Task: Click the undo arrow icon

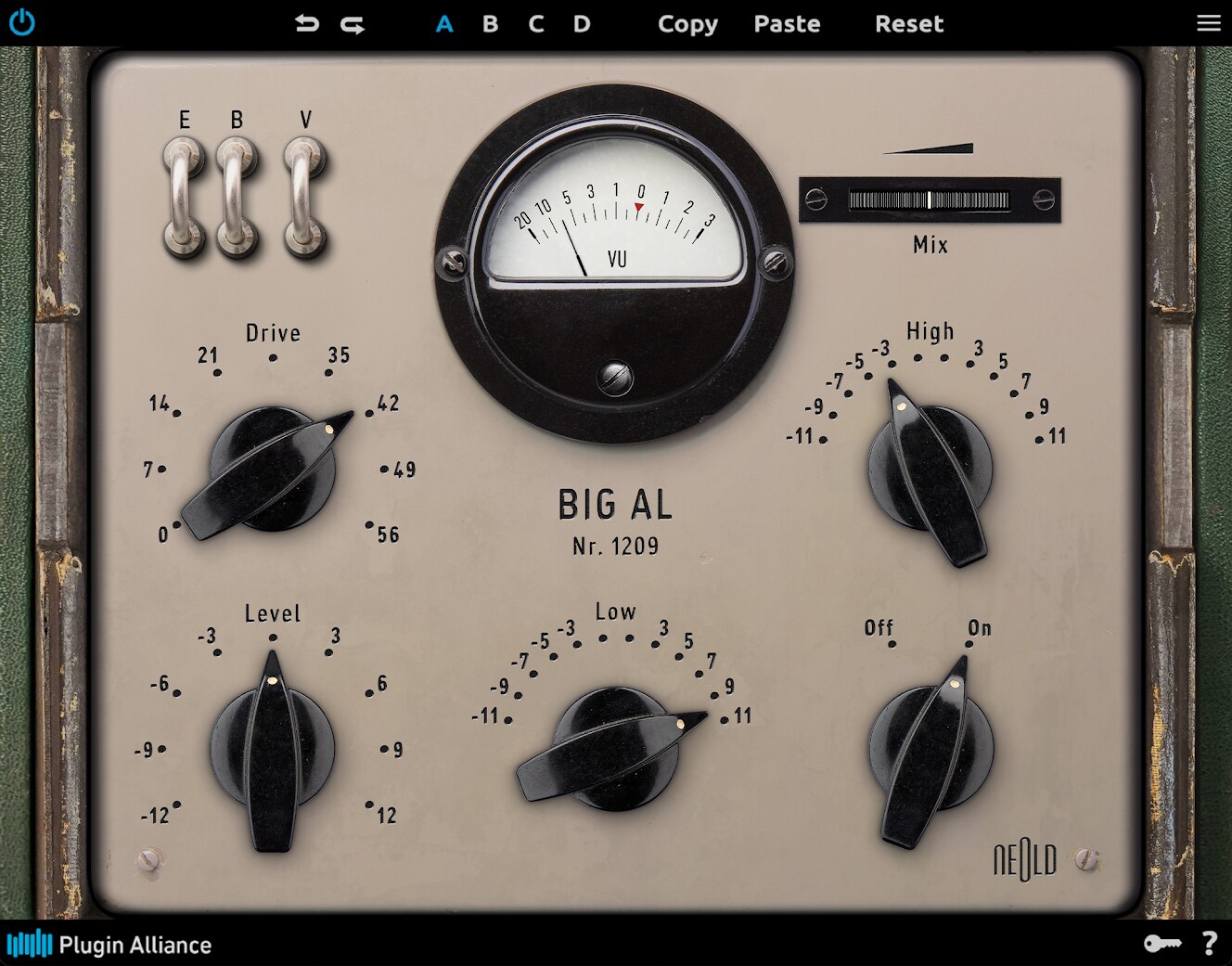Action: point(307,23)
